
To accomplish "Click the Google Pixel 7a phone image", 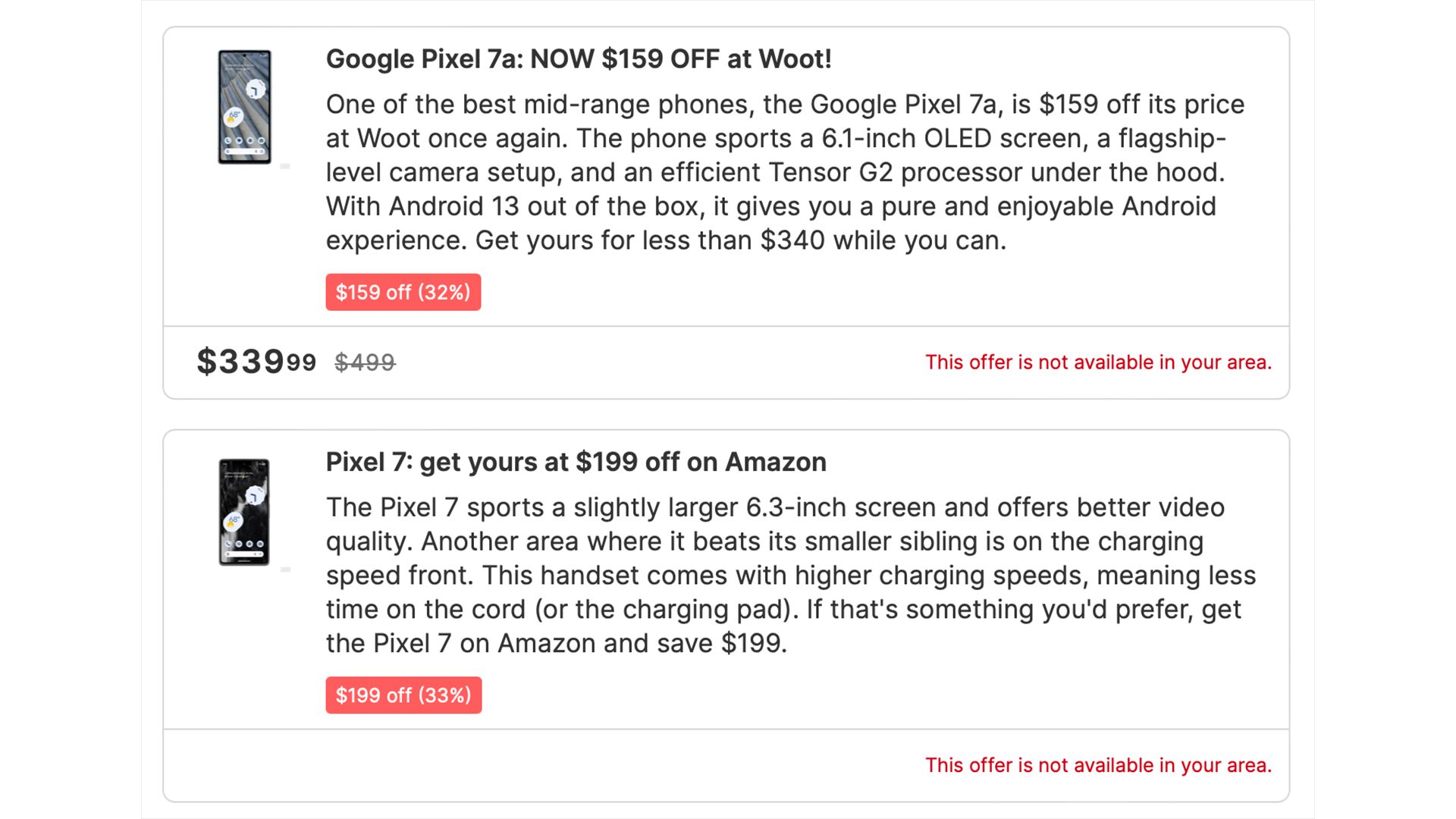I will pyautogui.click(x=244, y=107).
